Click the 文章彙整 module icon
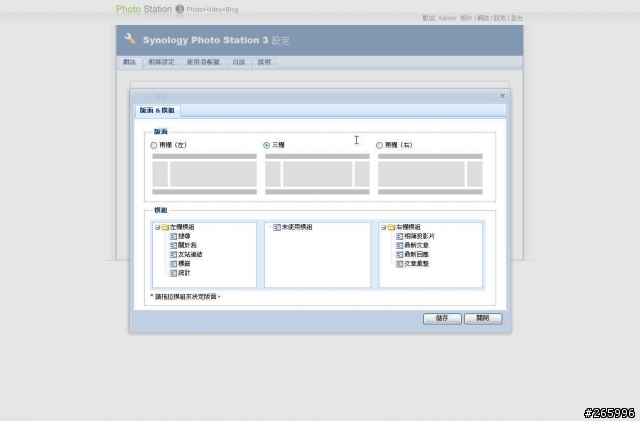 (x=400, y=263)
